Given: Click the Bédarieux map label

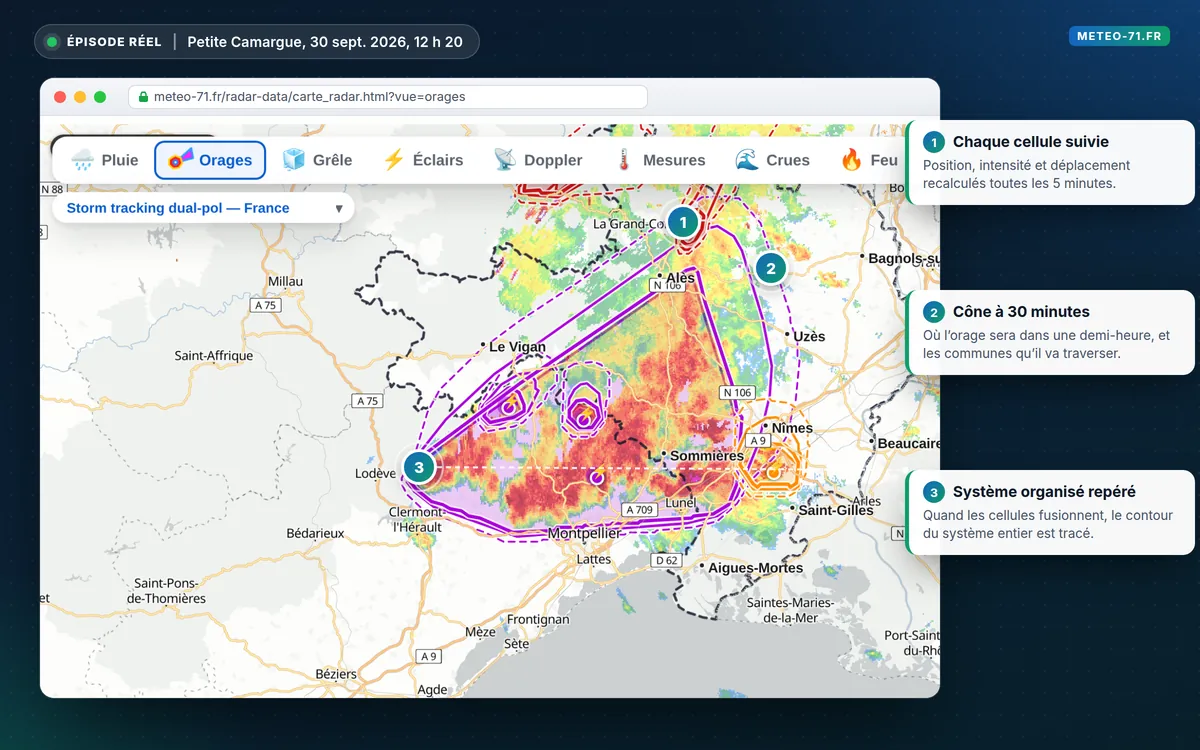Looking at the screenshot, I should point(315,533).
